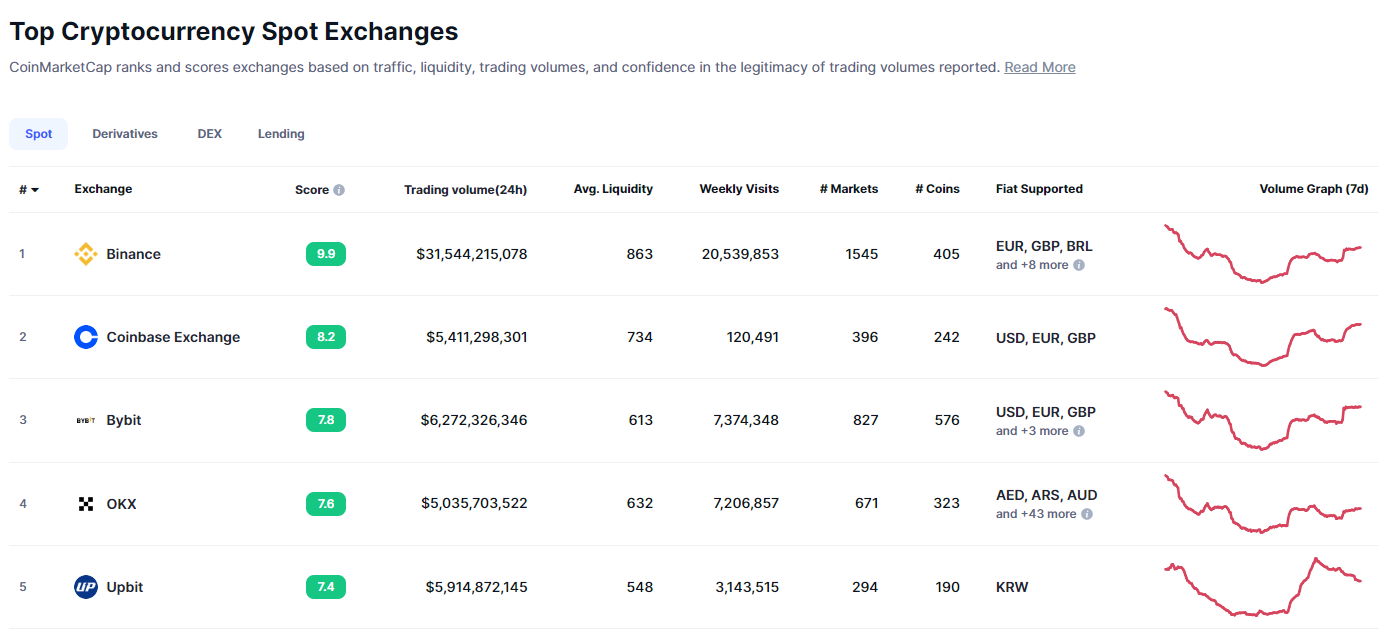The width and height of the screenshot is (1391, 636).
Task: Click info icon next to Bybit's +3 more
Action: tap(1079, 431)
